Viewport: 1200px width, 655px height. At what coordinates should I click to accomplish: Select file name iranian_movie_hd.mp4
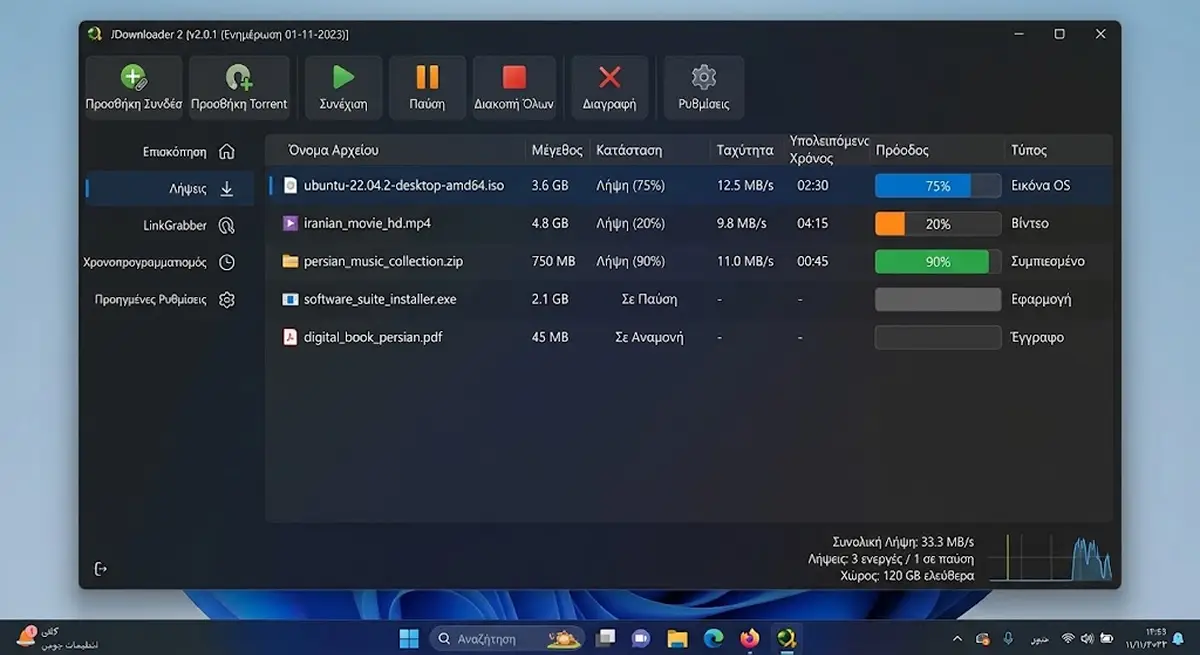pyautogui.click(x=367, y=223)
